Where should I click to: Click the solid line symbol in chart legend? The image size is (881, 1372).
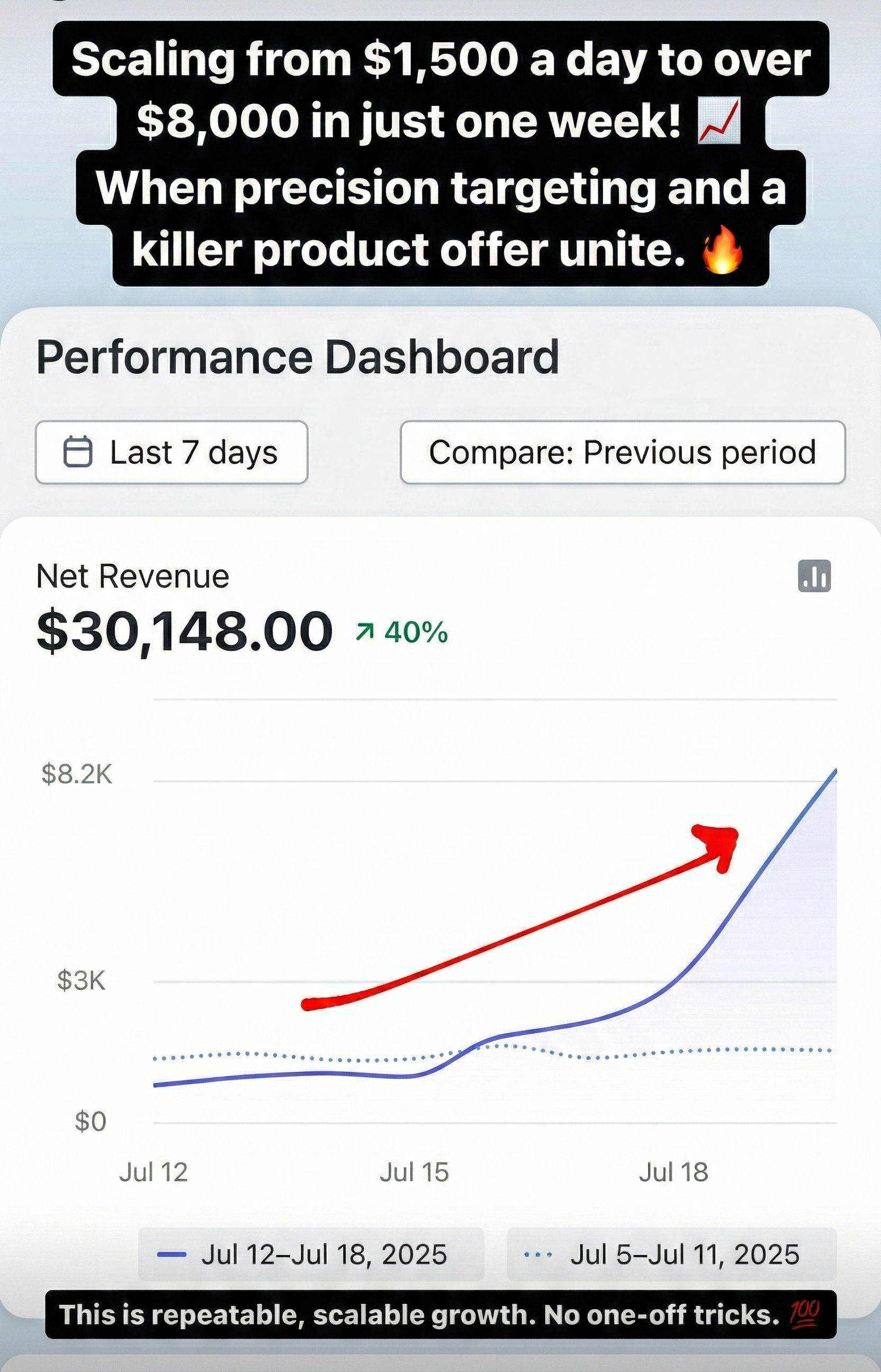(x=171, y=1254)
